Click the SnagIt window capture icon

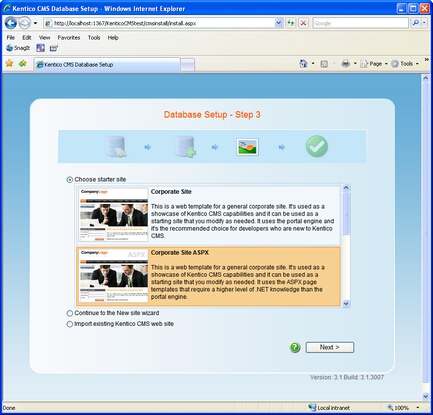pyautogui.click(x=41, y=48)
